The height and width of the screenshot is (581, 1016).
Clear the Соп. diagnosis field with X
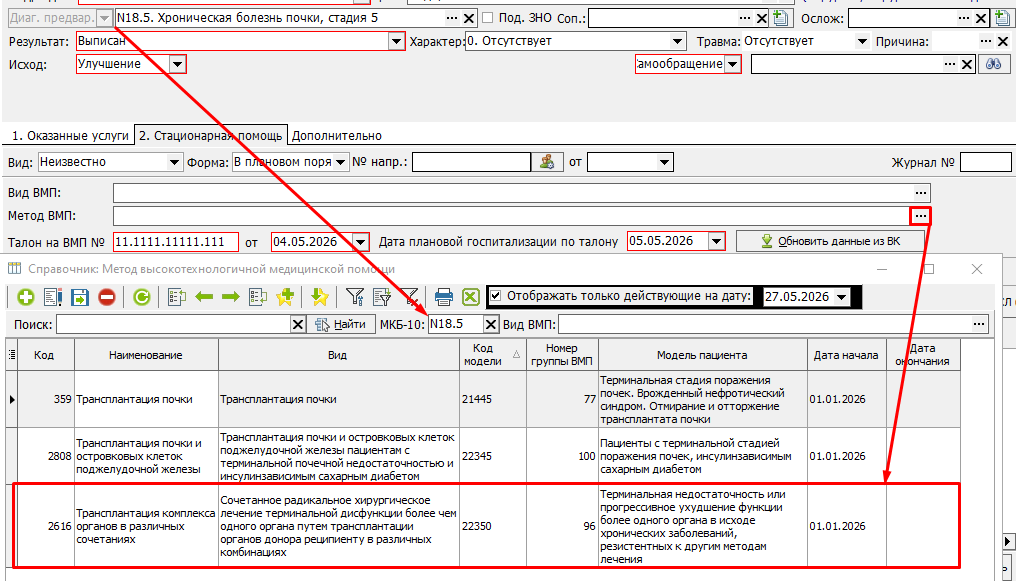(762, 18)
